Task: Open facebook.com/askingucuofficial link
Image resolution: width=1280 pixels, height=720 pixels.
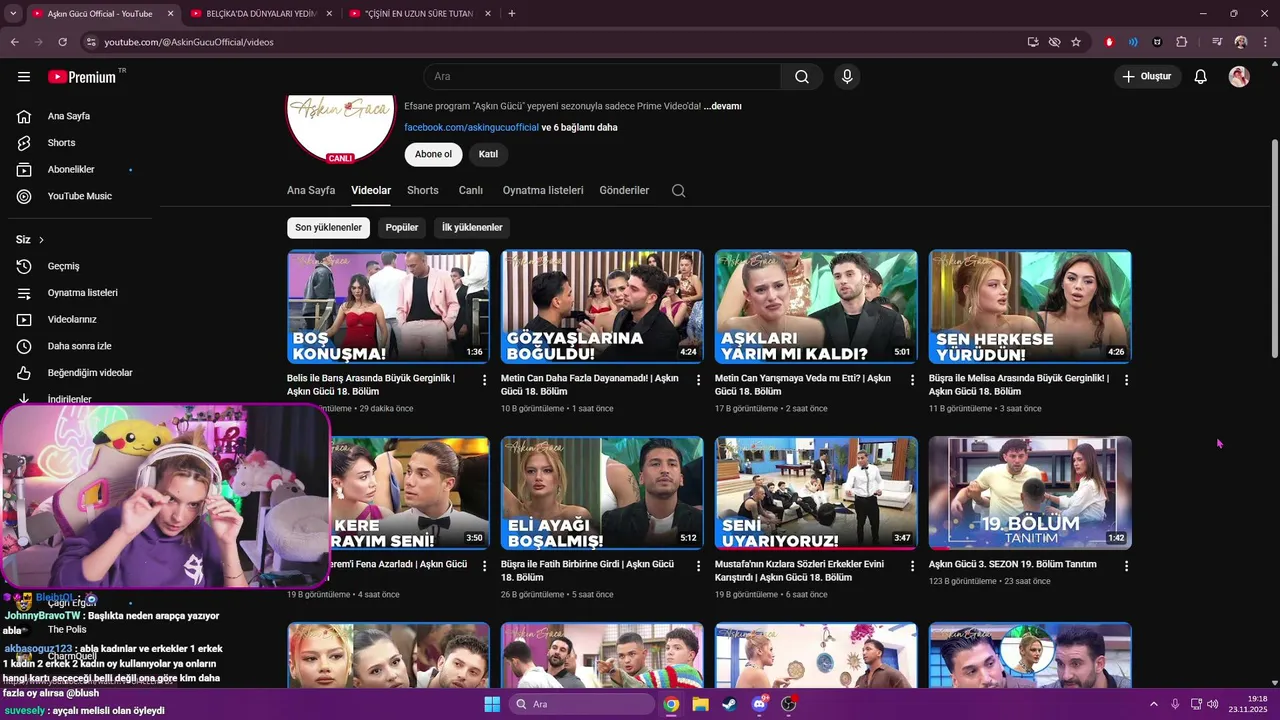Action: click(471, 128)
